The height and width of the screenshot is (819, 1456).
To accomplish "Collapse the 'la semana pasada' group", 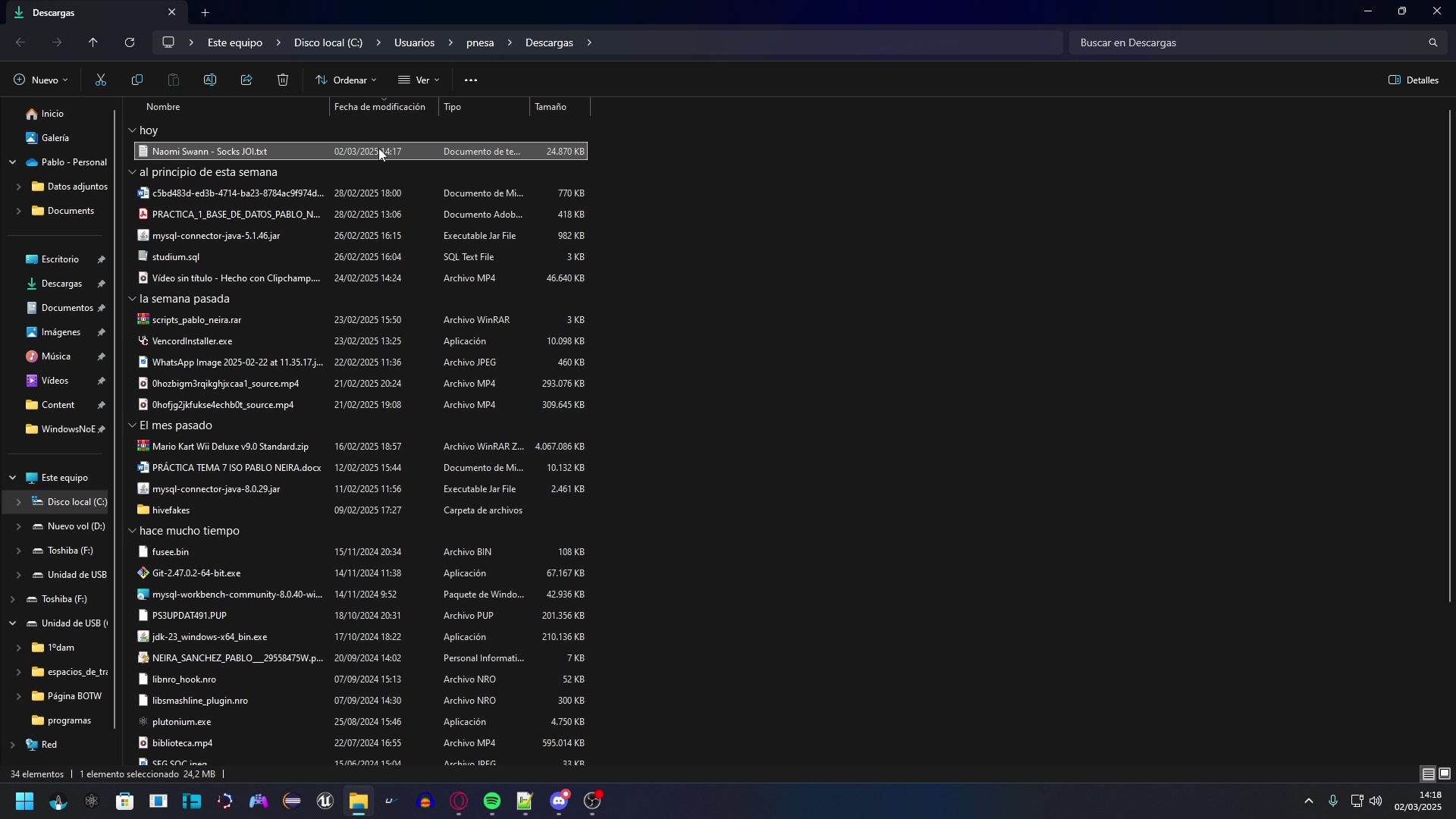I will pyautogui.click(x=132, y=299).
